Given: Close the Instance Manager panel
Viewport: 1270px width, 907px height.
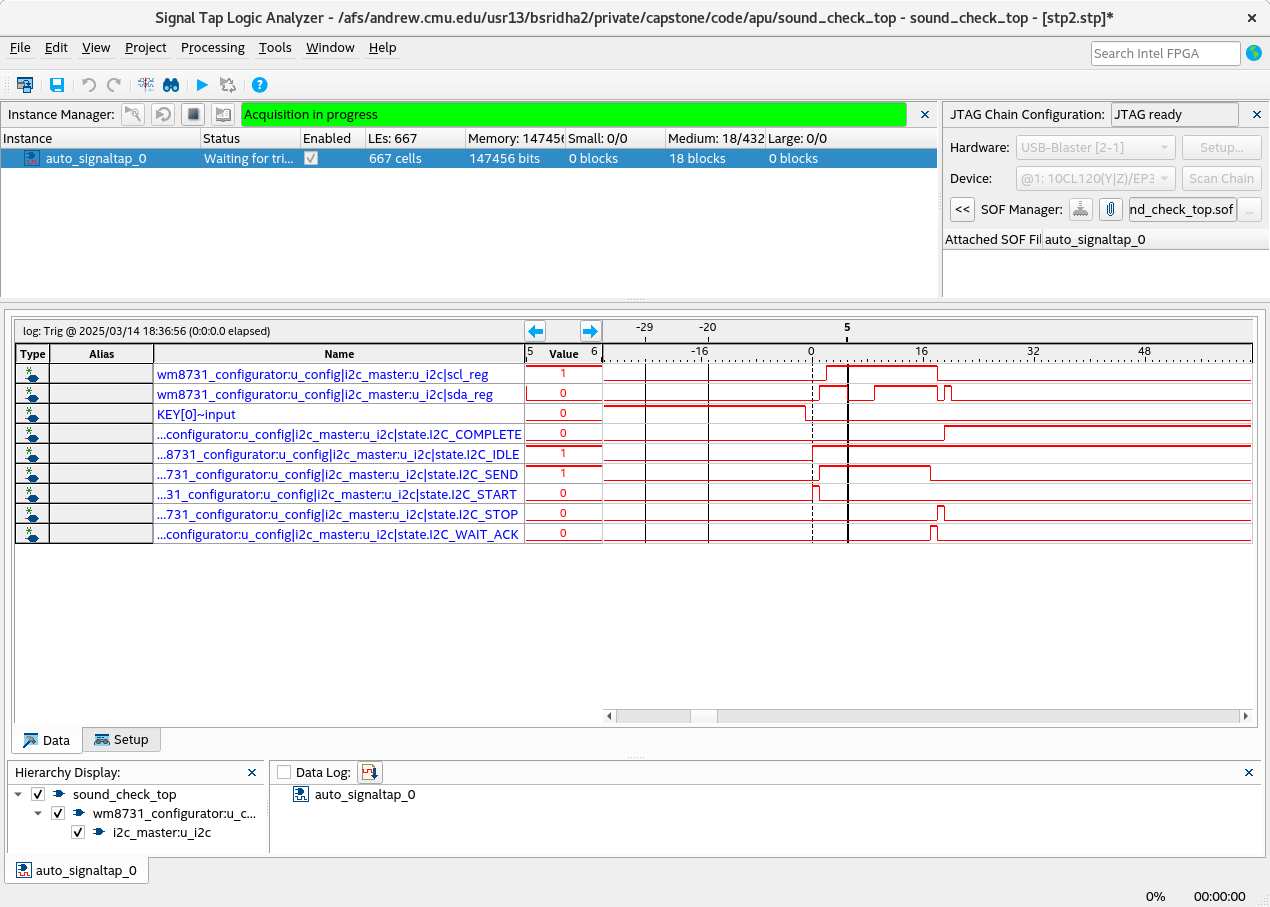Looking at the screenshot, I should [925, 114].
